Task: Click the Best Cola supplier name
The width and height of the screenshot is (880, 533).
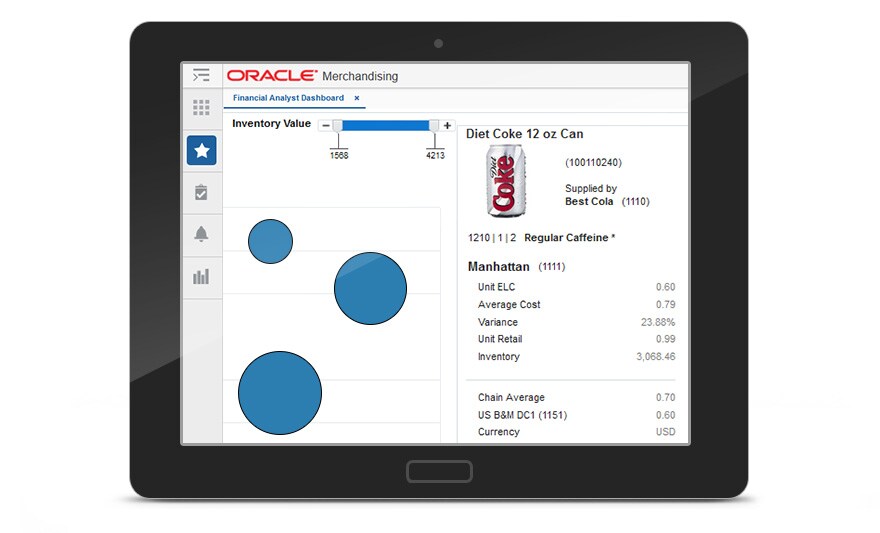Action: [x=589, y=201]
